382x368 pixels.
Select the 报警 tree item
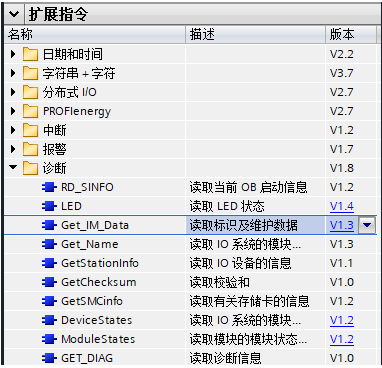[54, 149]
